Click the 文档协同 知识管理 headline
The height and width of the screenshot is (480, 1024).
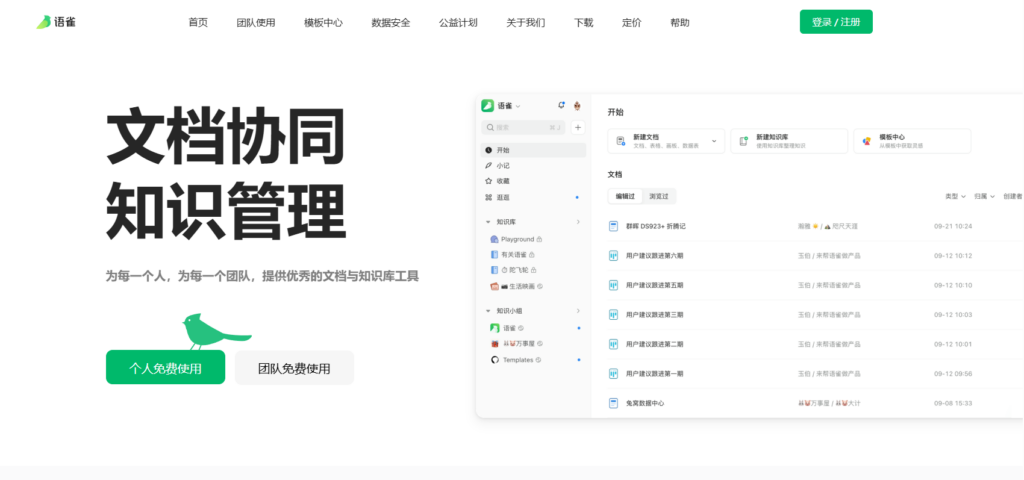(x=226, y=173)
